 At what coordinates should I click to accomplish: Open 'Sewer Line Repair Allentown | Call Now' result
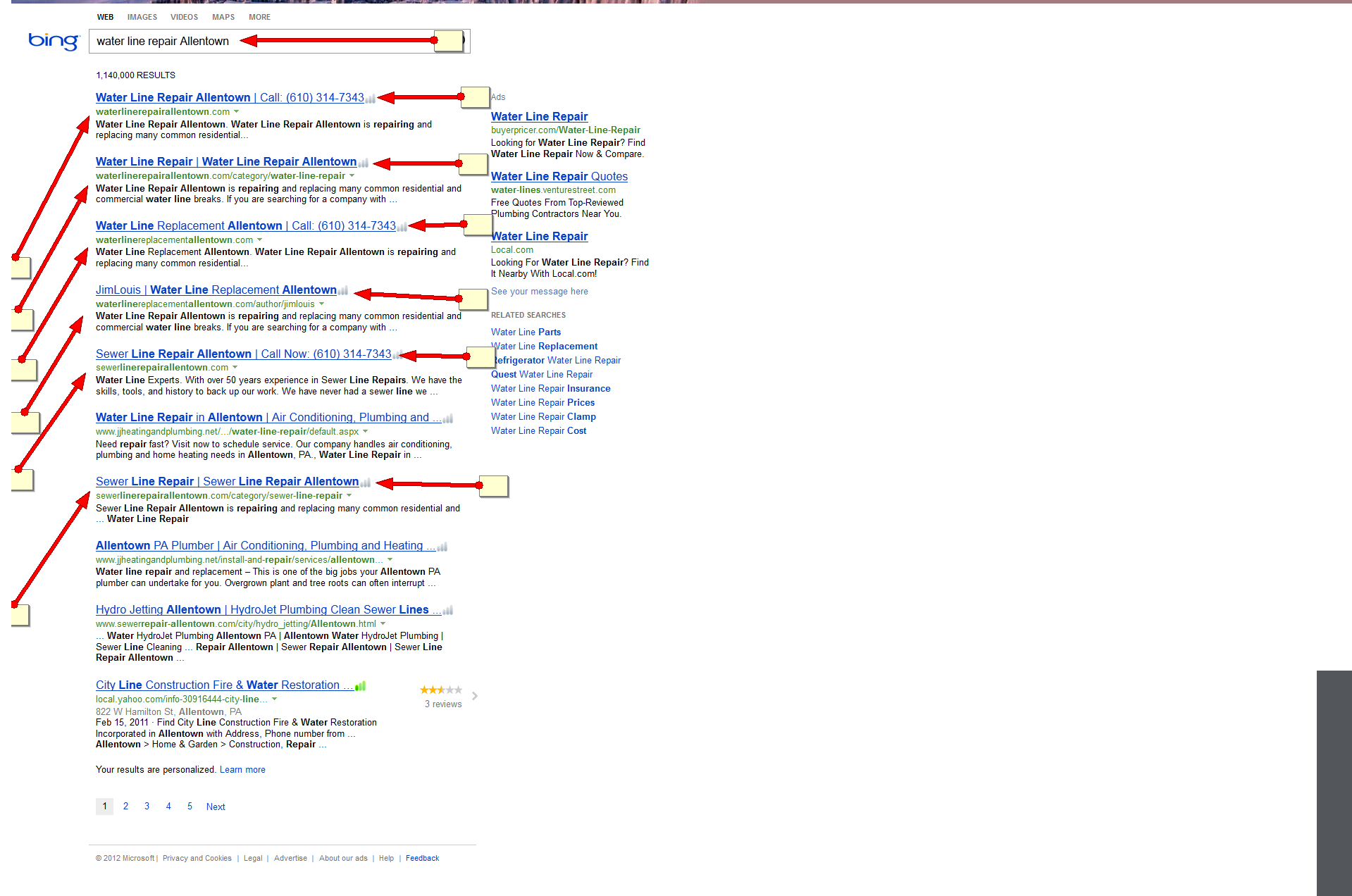pyautogui.click(x=244, y=354)
